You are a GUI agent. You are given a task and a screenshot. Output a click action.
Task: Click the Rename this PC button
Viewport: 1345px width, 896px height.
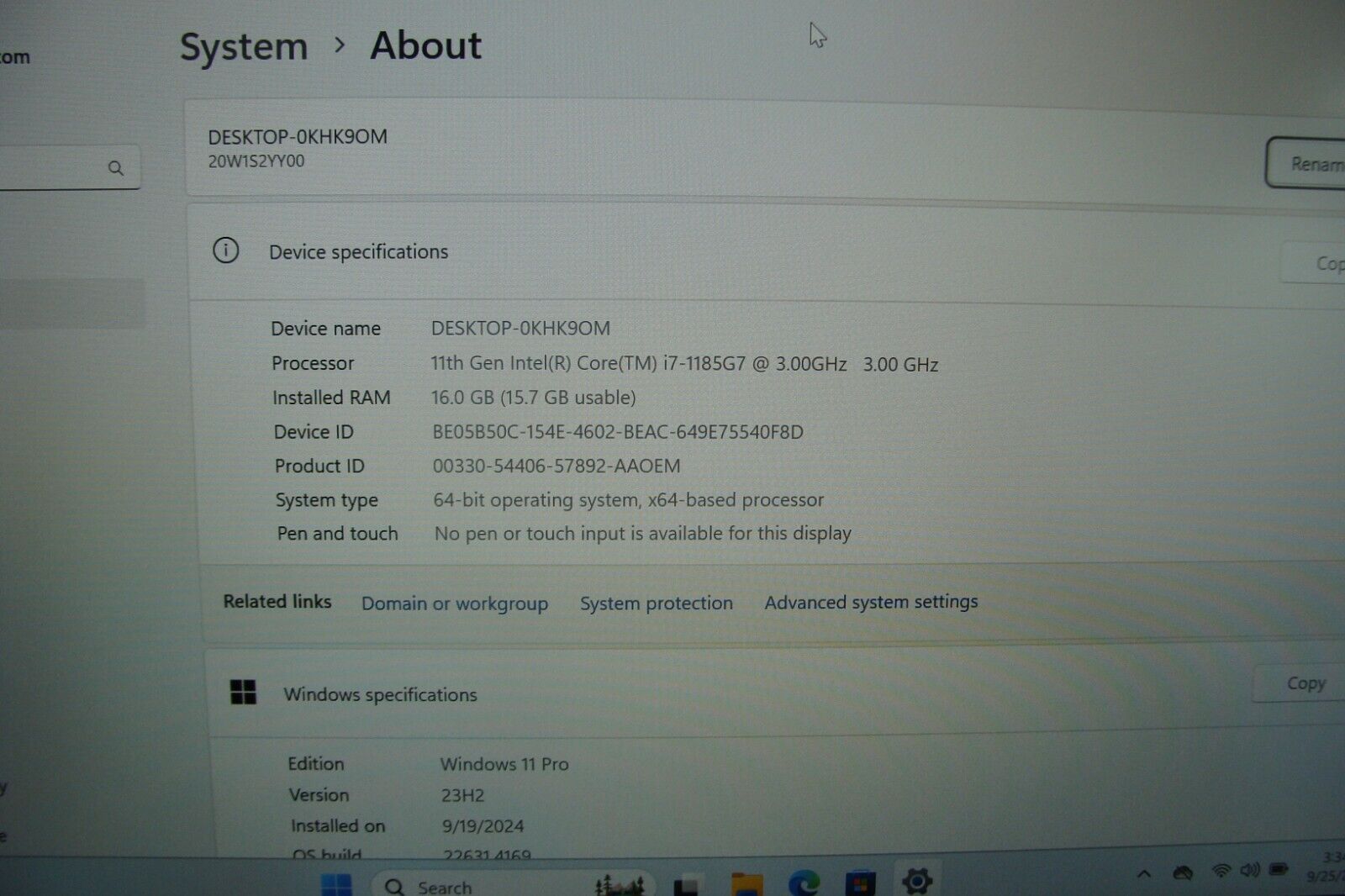tap(1311, 164)
